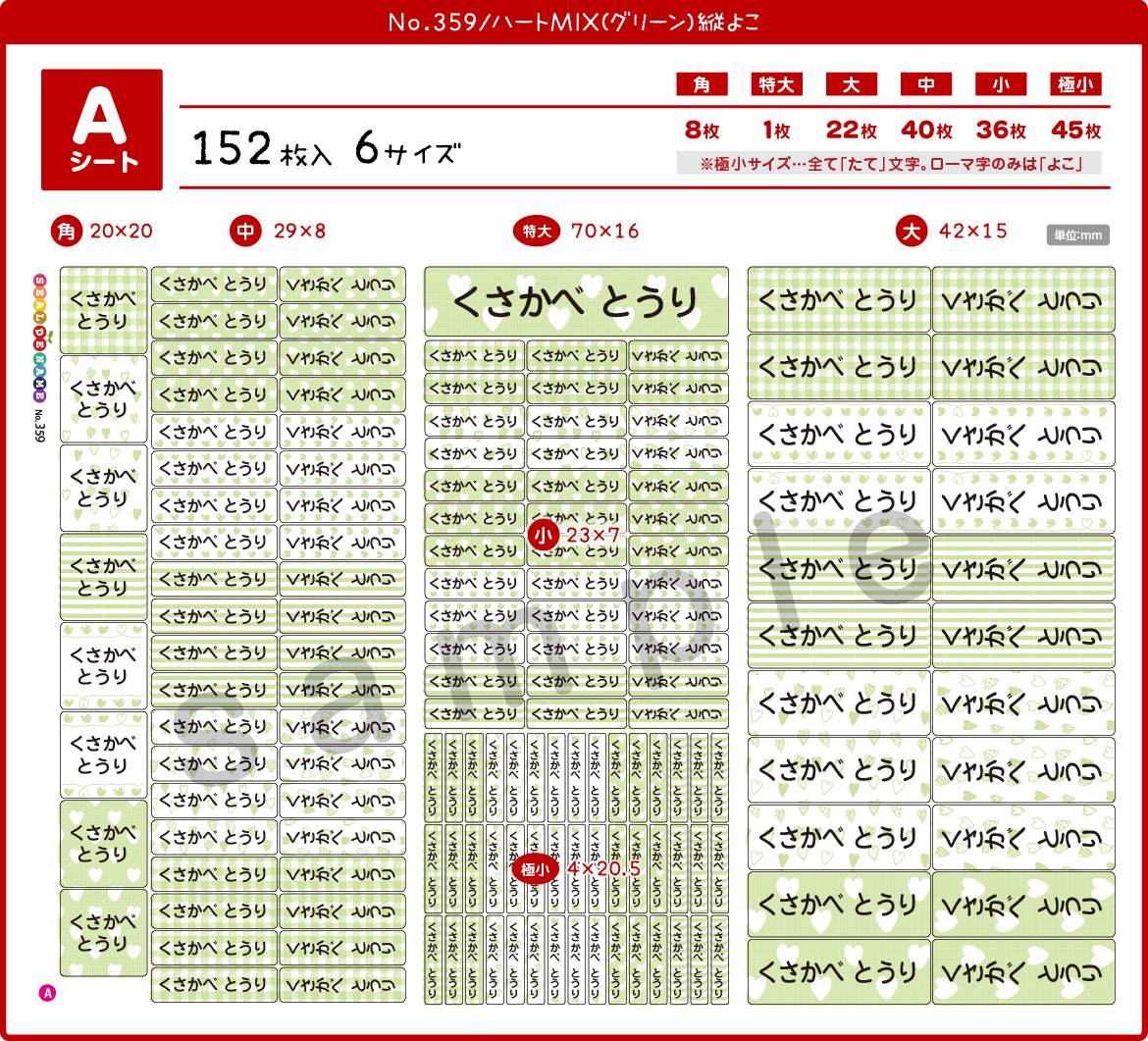The image size is (1148, 1041).
Task: Click the "36枚" count
Action: coord(1001,130)
